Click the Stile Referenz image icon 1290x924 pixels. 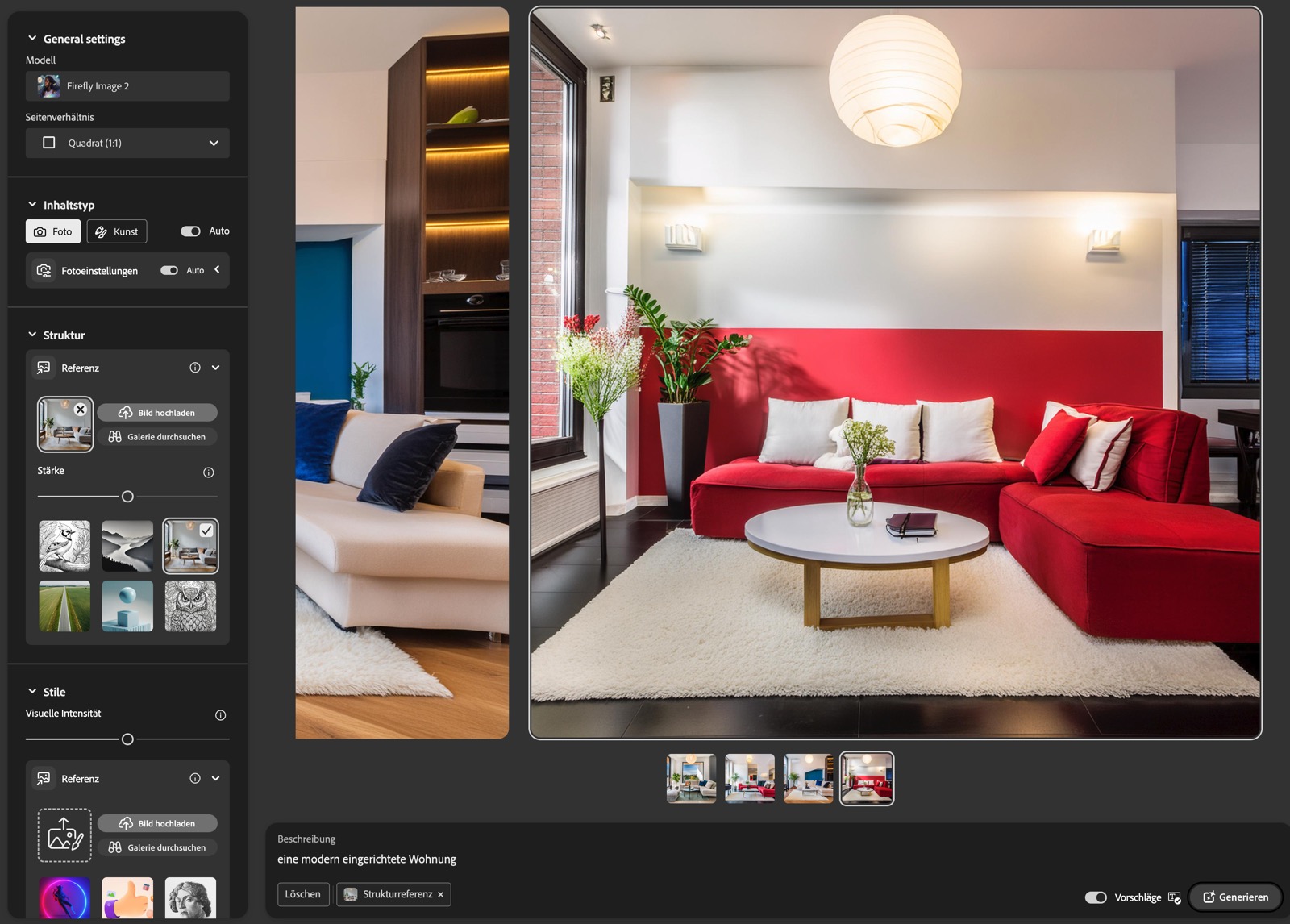pos(44,778)
